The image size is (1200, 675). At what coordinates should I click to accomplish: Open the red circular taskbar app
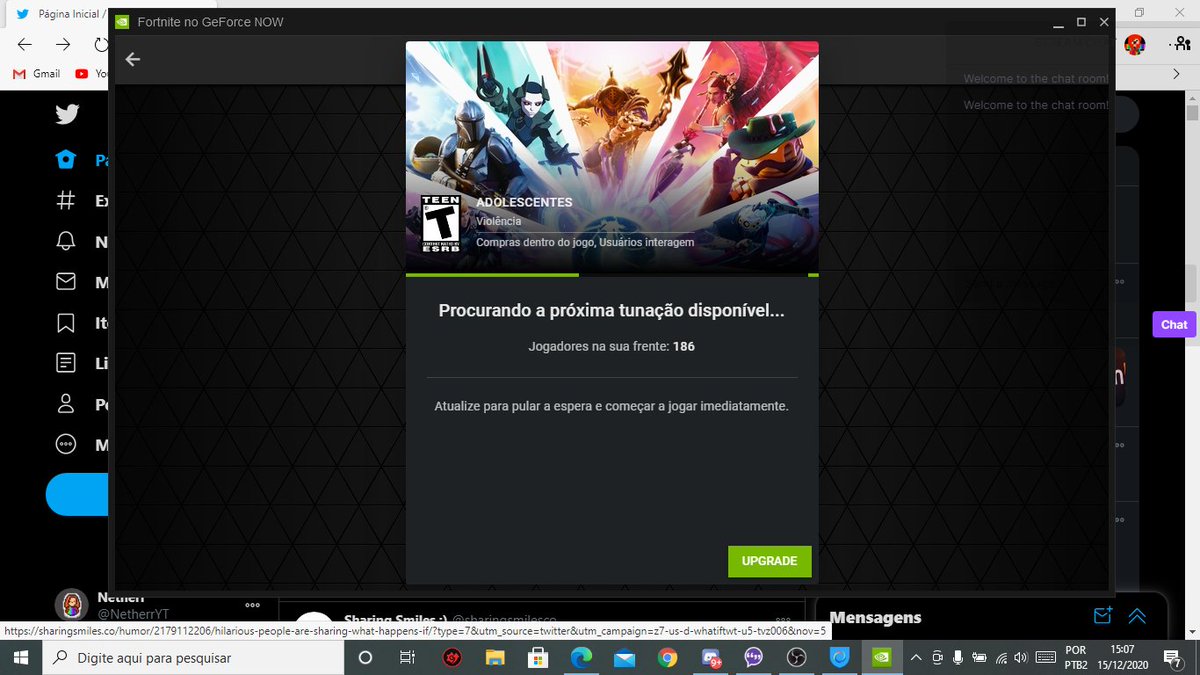[451, 658]
